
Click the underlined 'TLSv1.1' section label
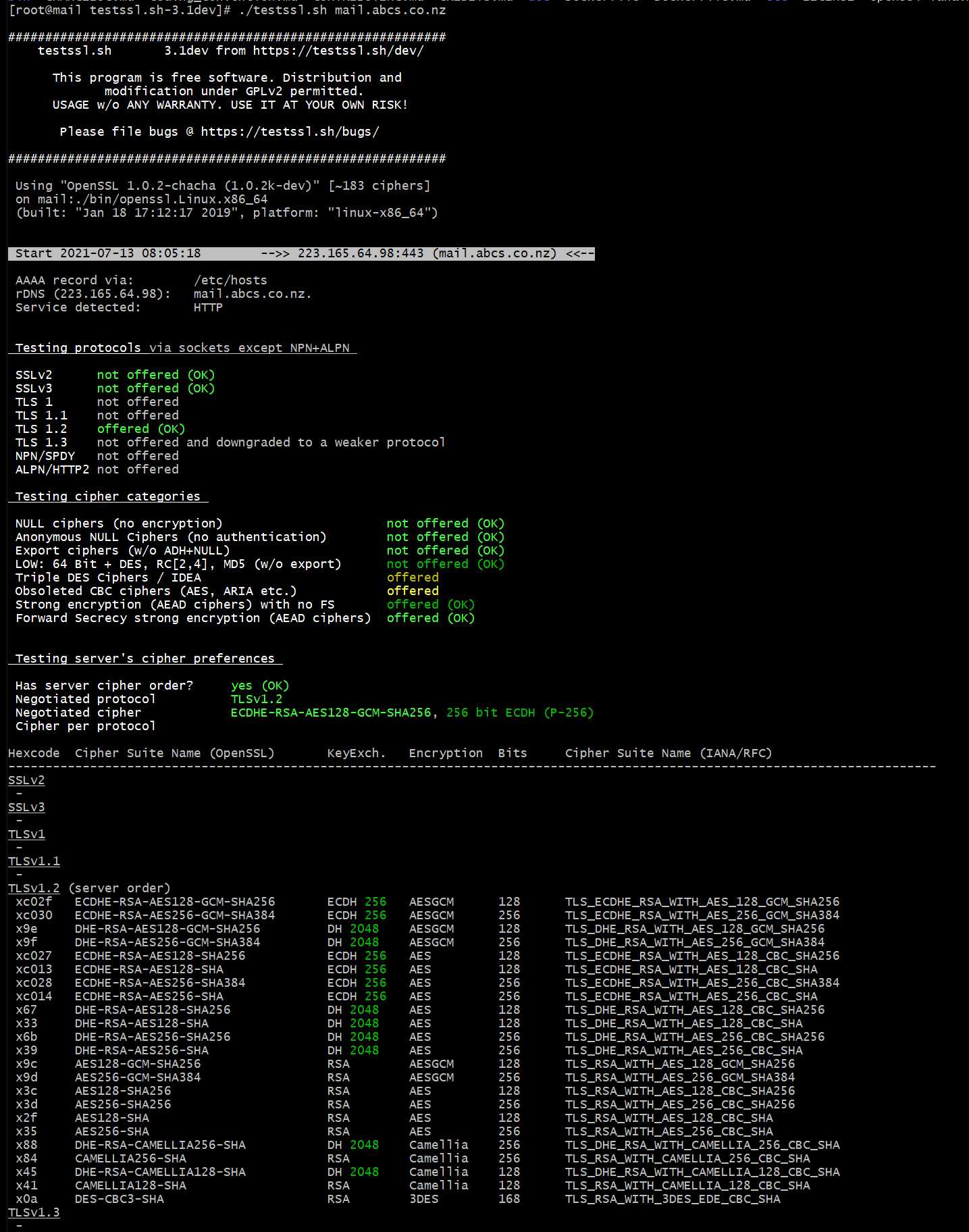click(x=34, y=861)
